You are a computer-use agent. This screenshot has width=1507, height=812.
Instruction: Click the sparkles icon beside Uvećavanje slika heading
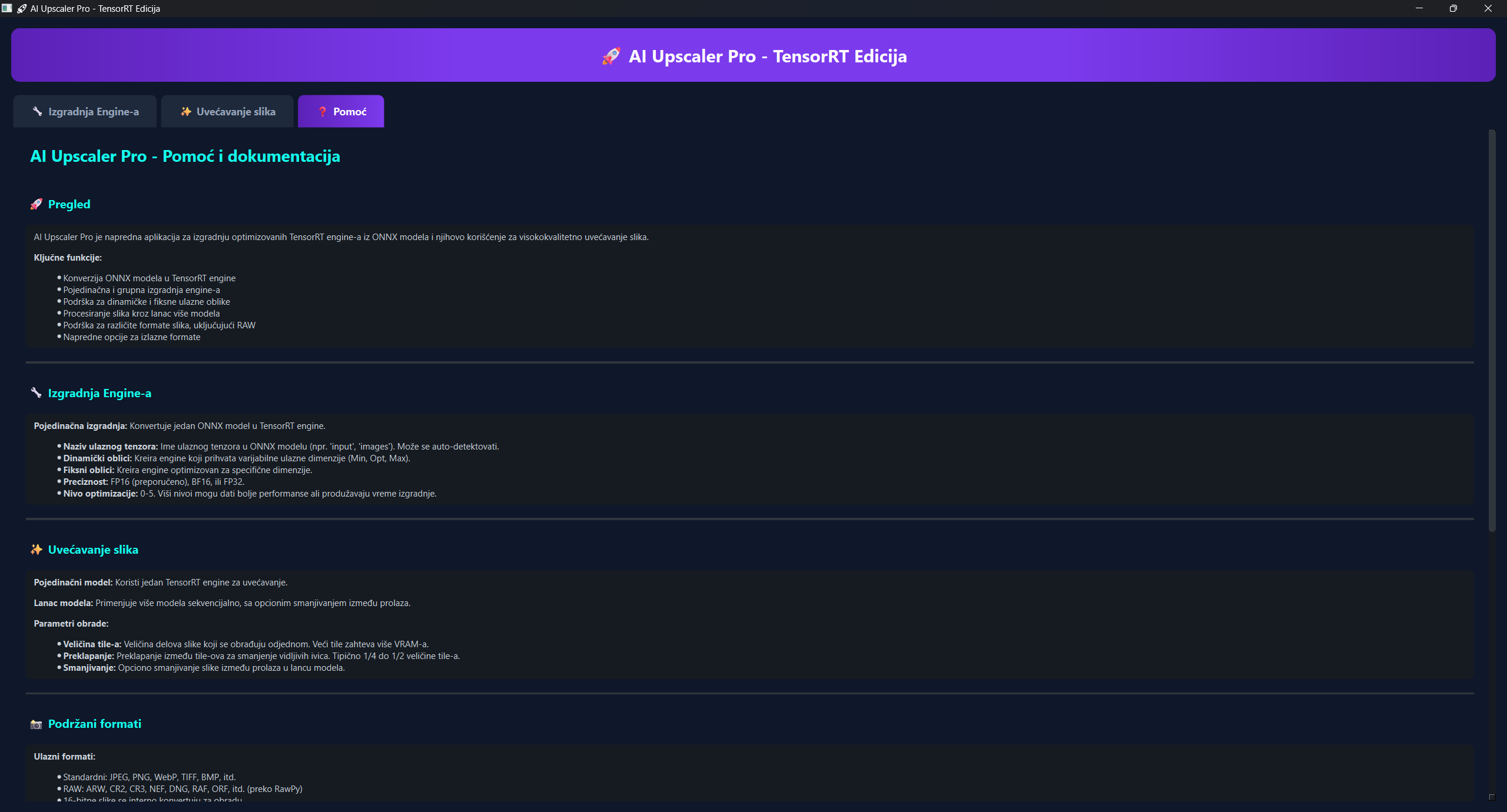point(36,550)
